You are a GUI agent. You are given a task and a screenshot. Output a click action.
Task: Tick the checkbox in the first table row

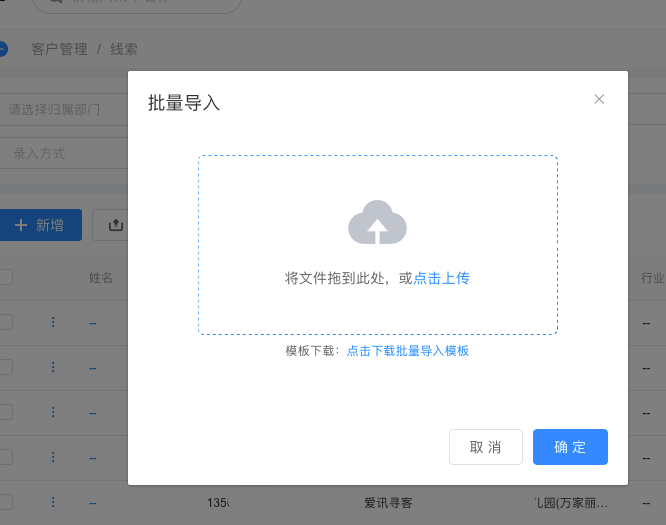click(5, 322)
